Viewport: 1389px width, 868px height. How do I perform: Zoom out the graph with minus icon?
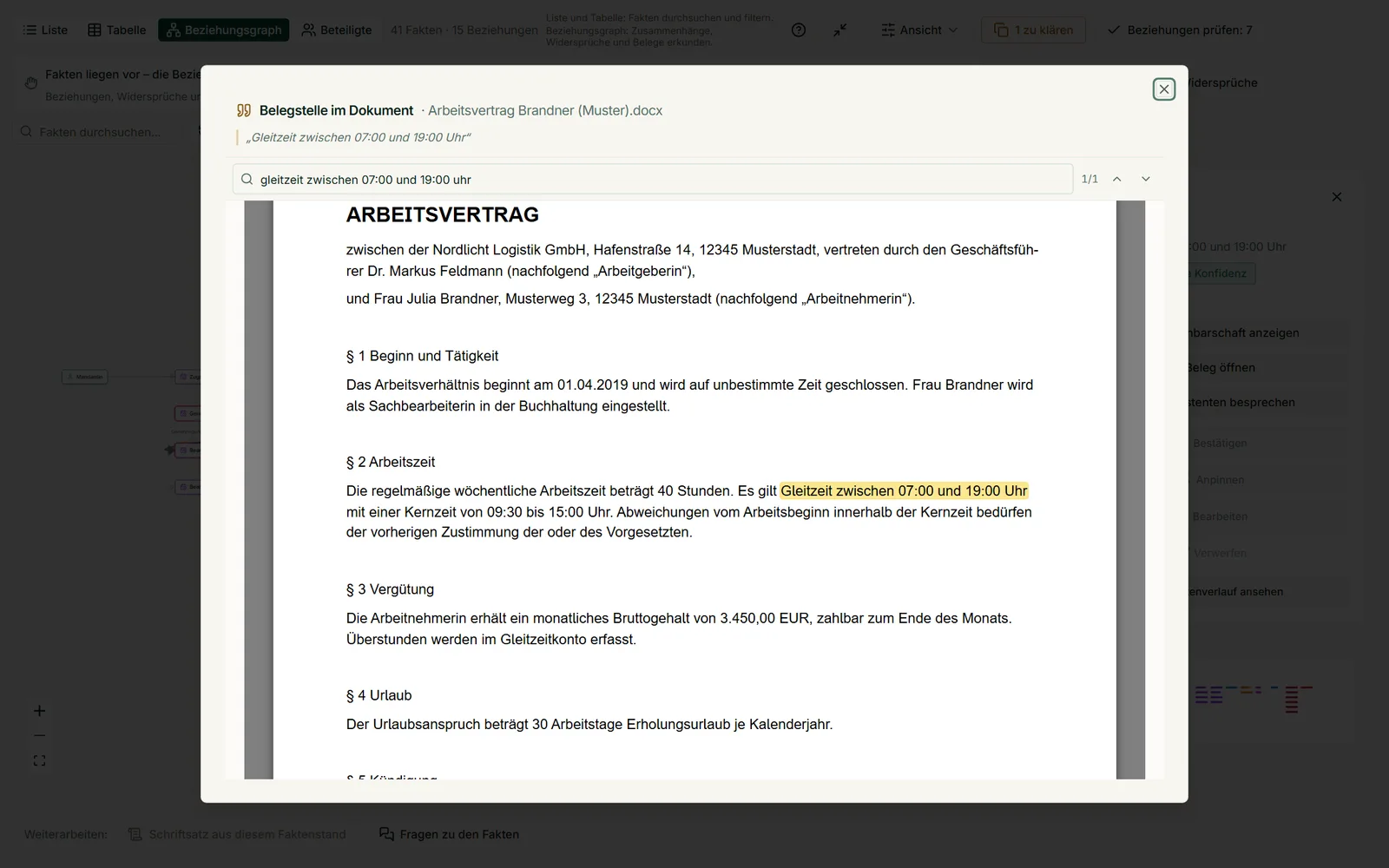point(39,735)
